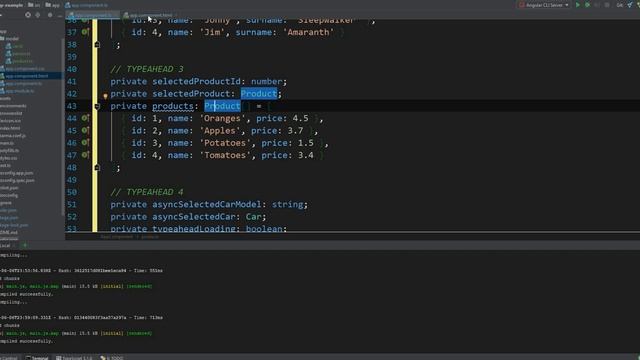Click the gutter marker icon on line 46
Image resolution: width=640 pixels, height=360 pixels.
pos(85,142)
